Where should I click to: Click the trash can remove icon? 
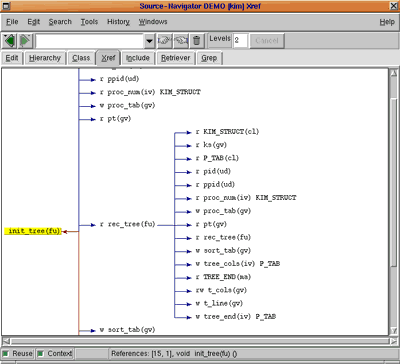(197, 41)
